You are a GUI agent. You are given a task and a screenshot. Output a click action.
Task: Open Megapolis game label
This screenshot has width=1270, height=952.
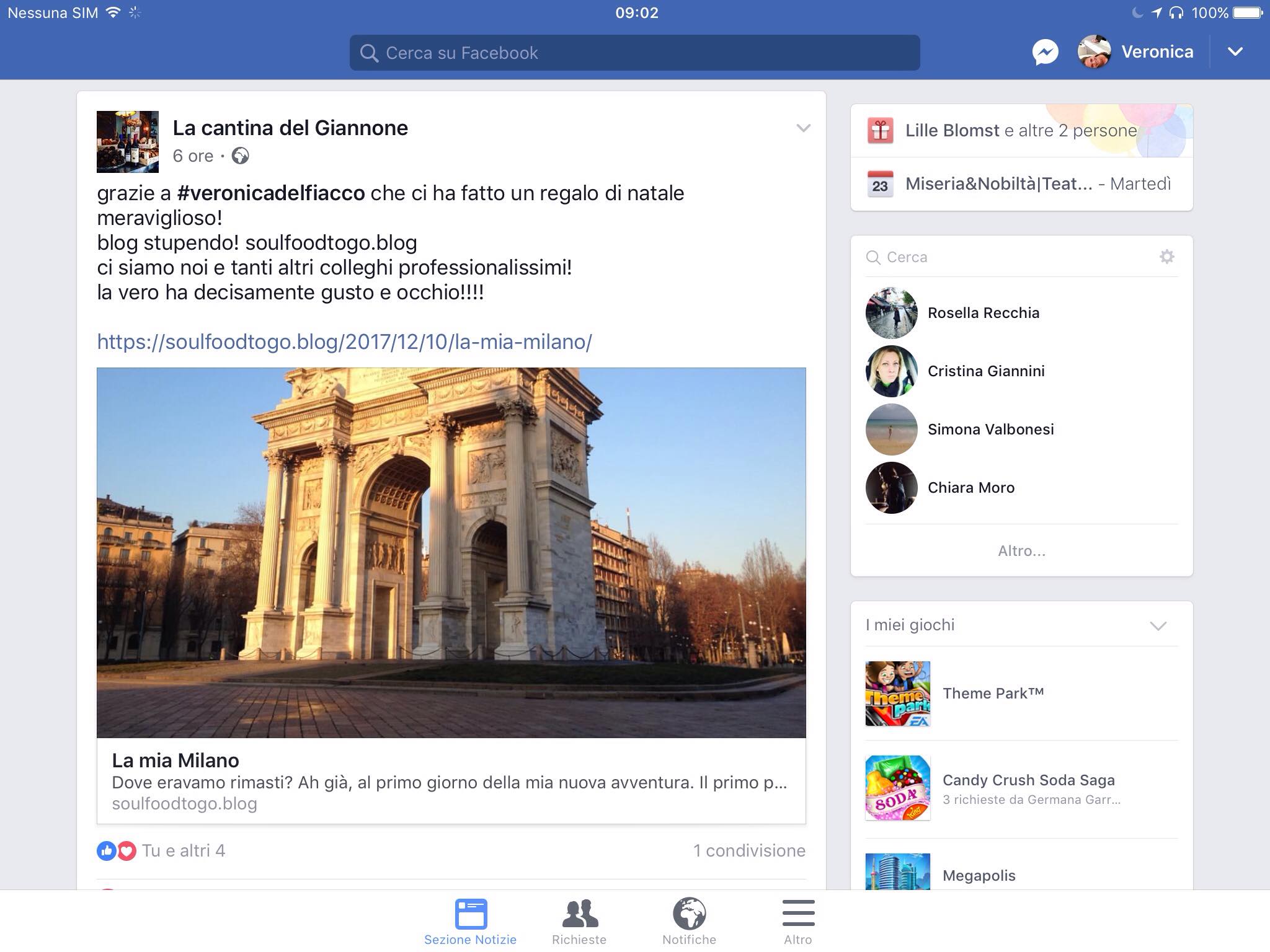[979, 876]
